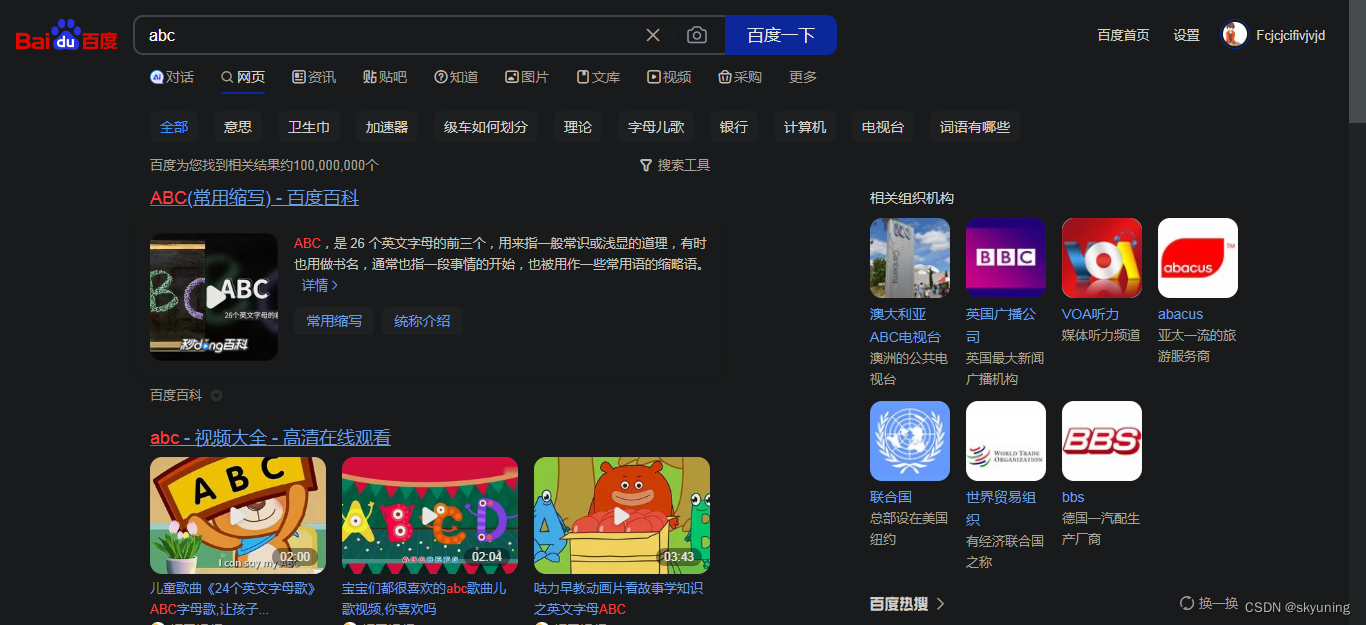The width and height of the screenshot is (1366, 625).
Task: Open 世界贸易组织 link
Action: coord(1001,508)
